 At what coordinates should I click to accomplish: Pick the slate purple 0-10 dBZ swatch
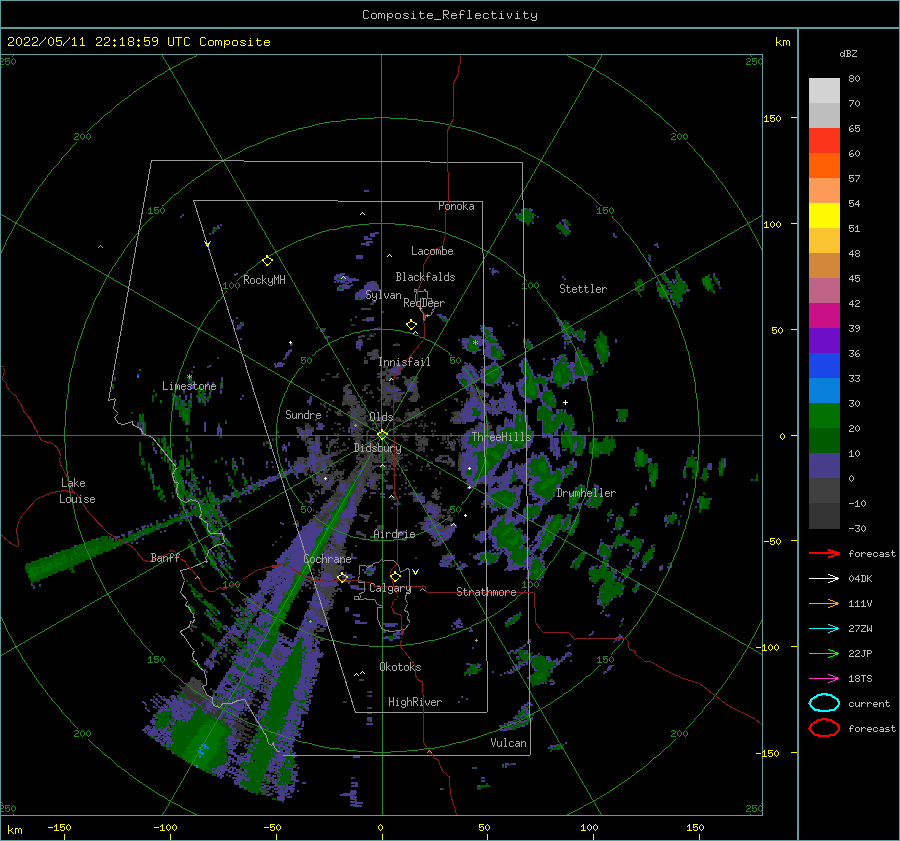(824, 466)
